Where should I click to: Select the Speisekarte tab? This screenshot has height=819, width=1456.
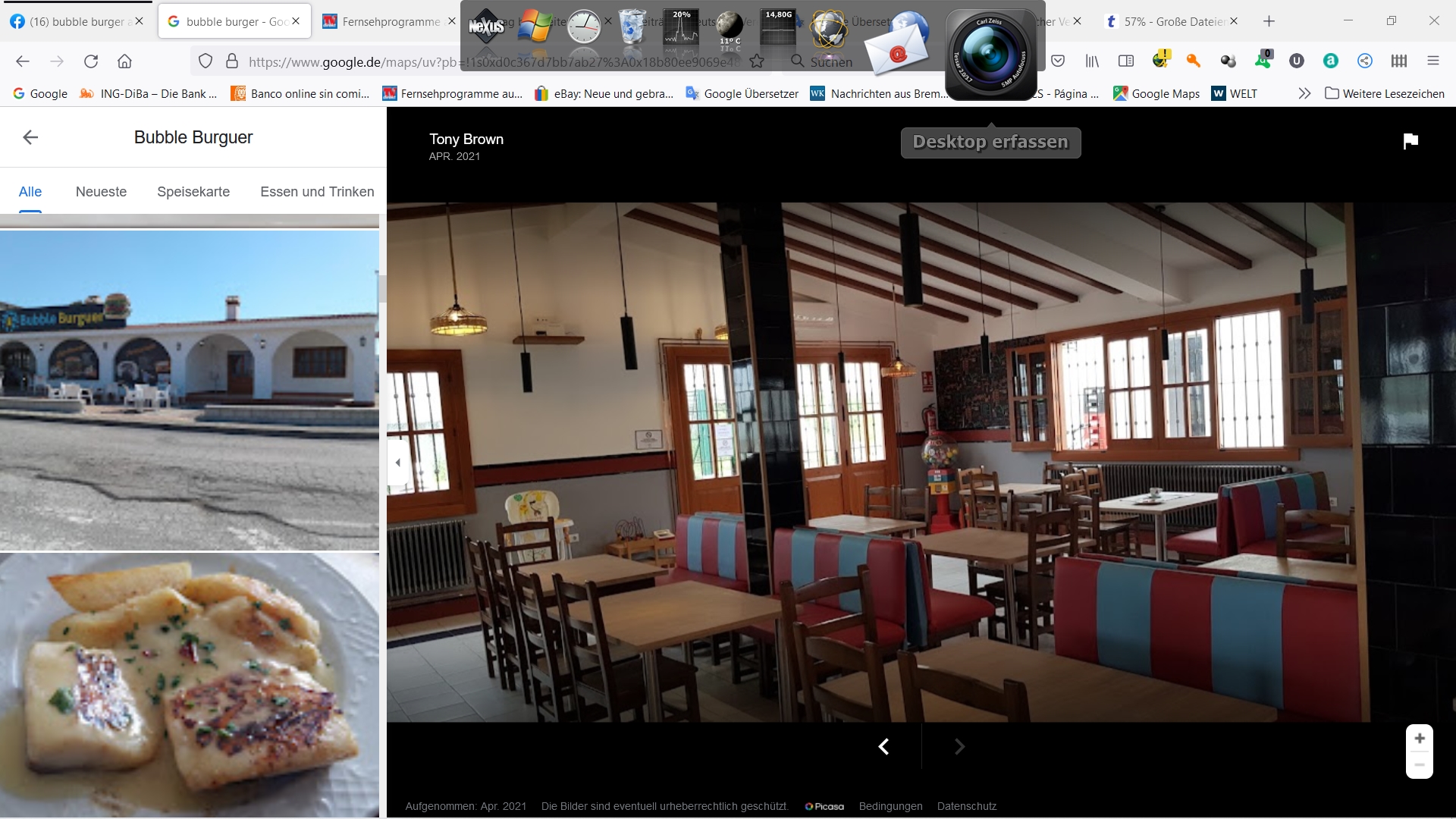[193, 192]
